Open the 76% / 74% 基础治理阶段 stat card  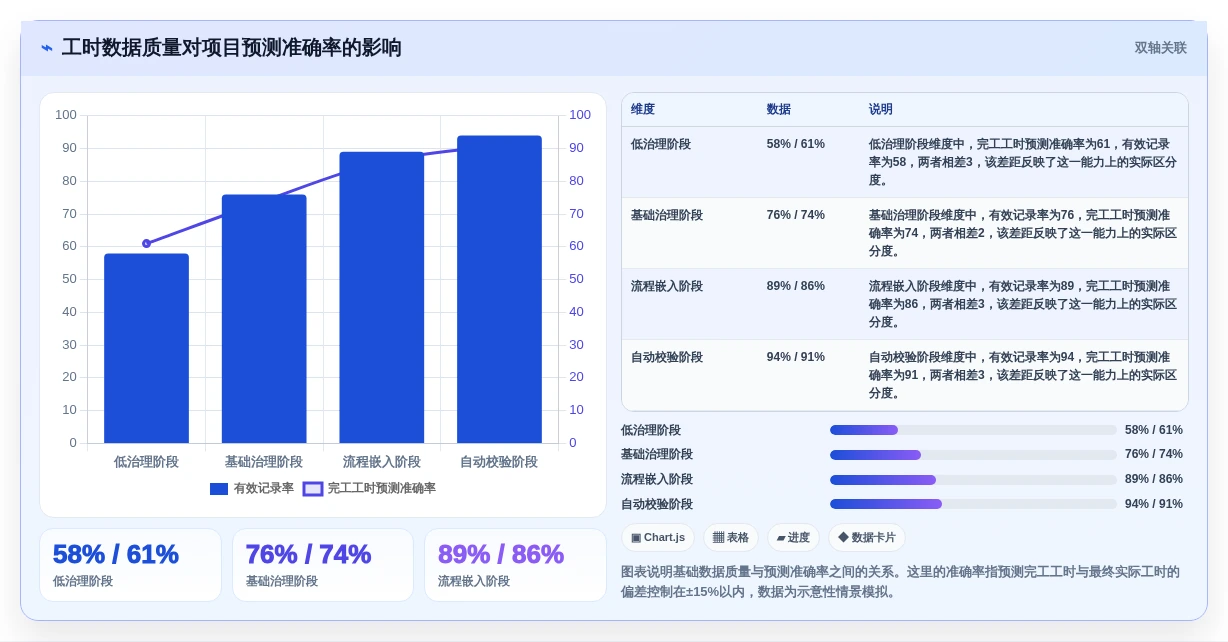coord(323,565)
